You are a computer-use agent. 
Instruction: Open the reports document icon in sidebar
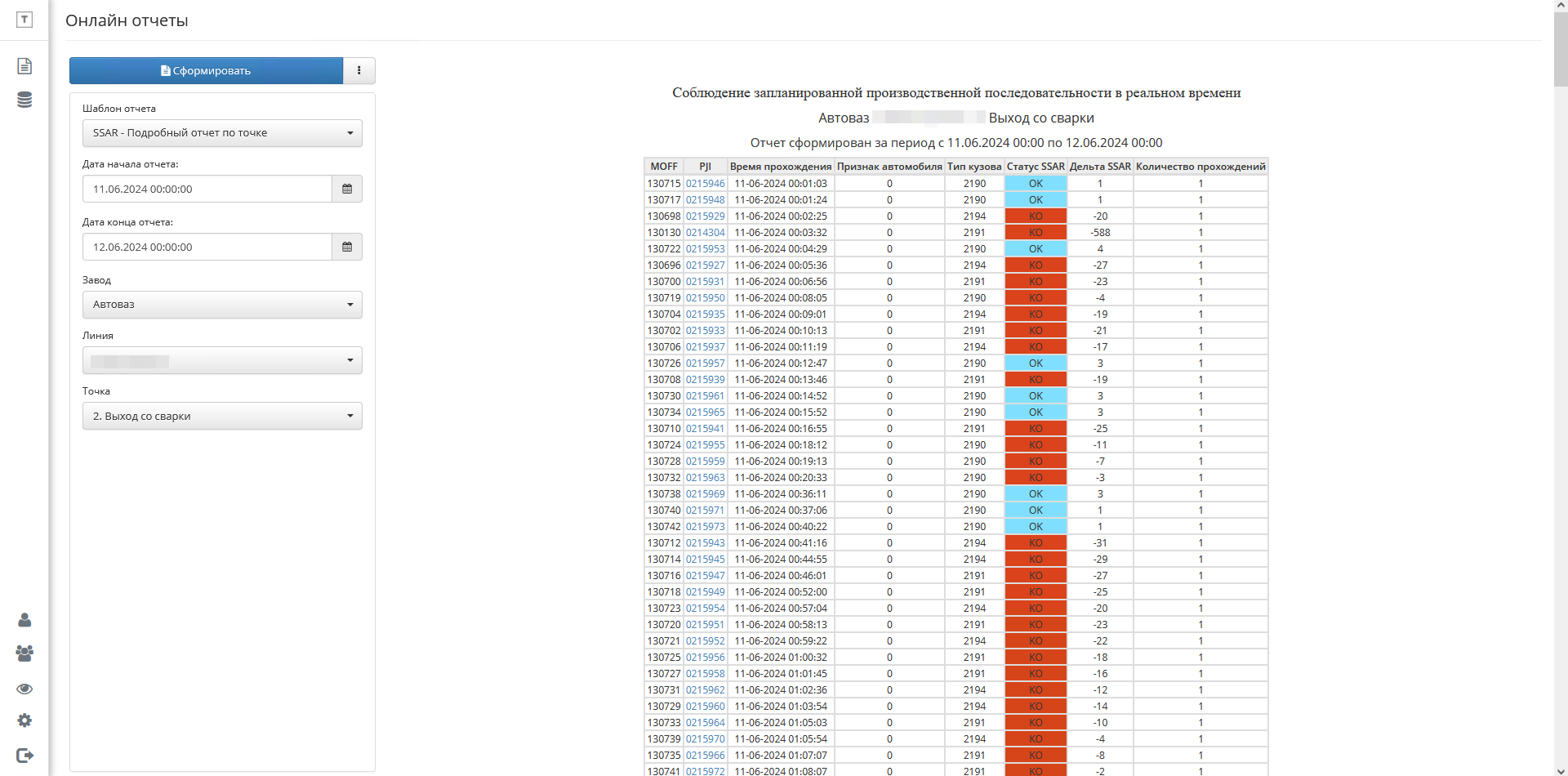coord(24,66)
